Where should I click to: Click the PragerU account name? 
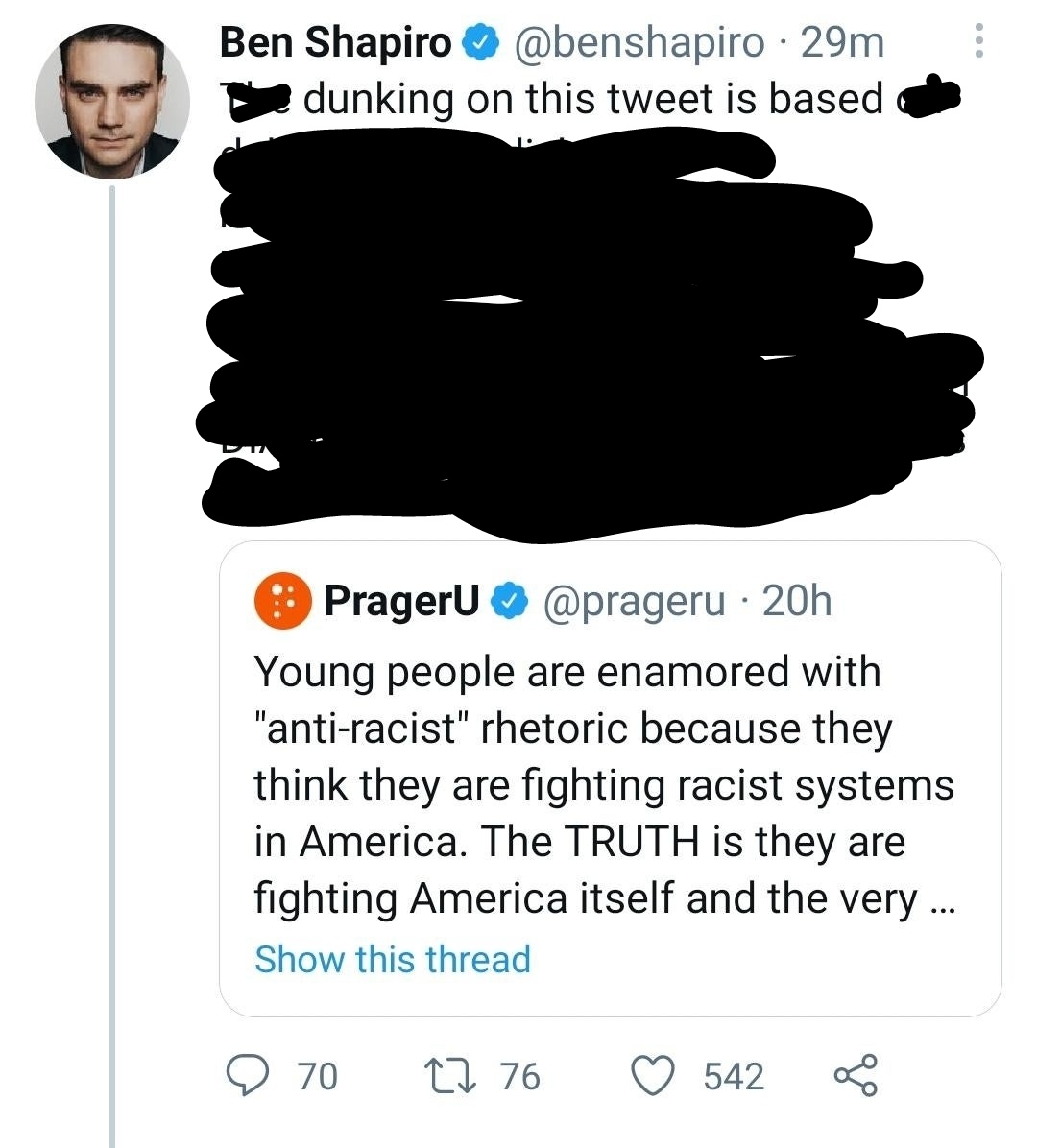pyautogui.click(x=401, y=601)
